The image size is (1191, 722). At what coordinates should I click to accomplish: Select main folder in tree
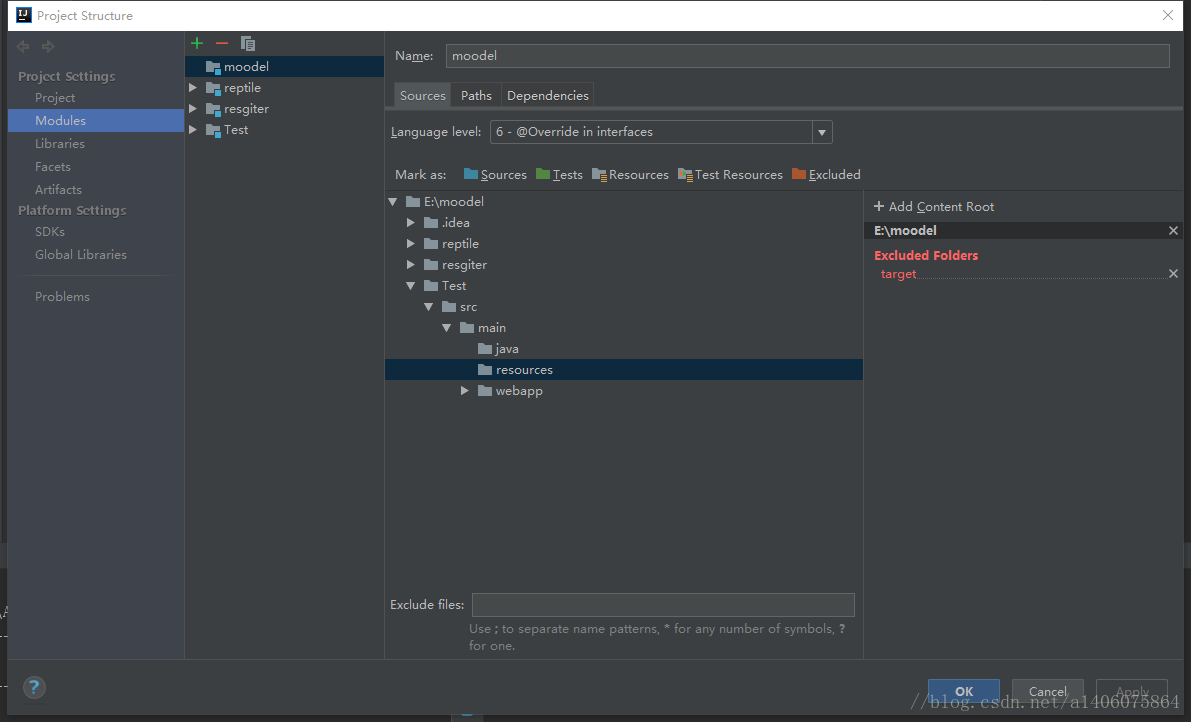coord(483,328)
